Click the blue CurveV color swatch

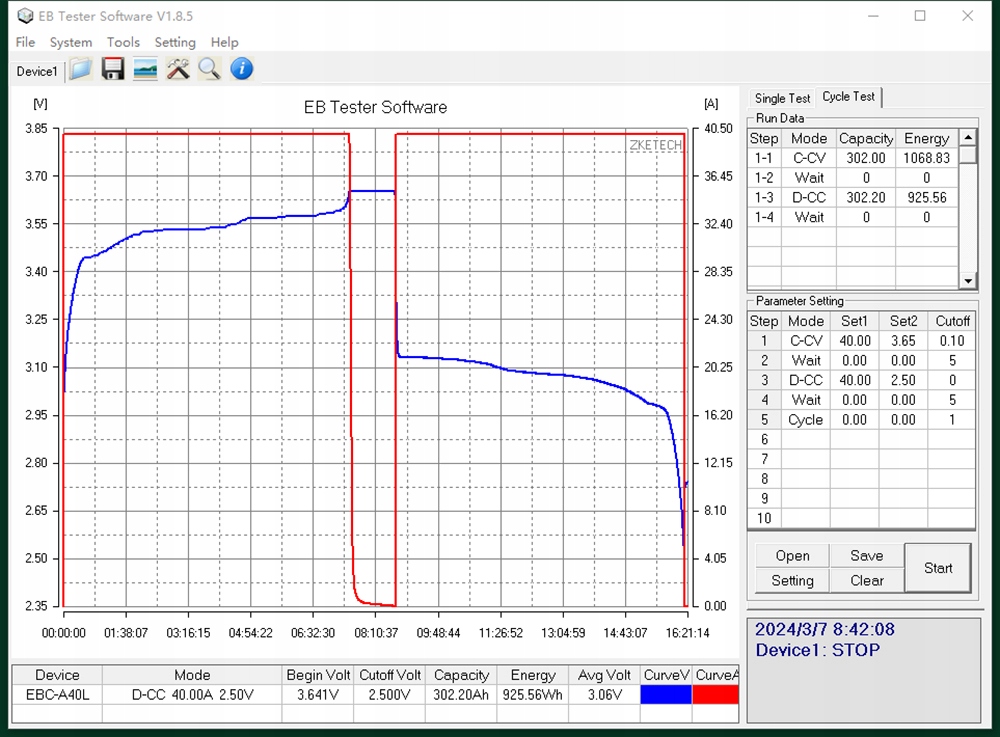tap(666, 695)
